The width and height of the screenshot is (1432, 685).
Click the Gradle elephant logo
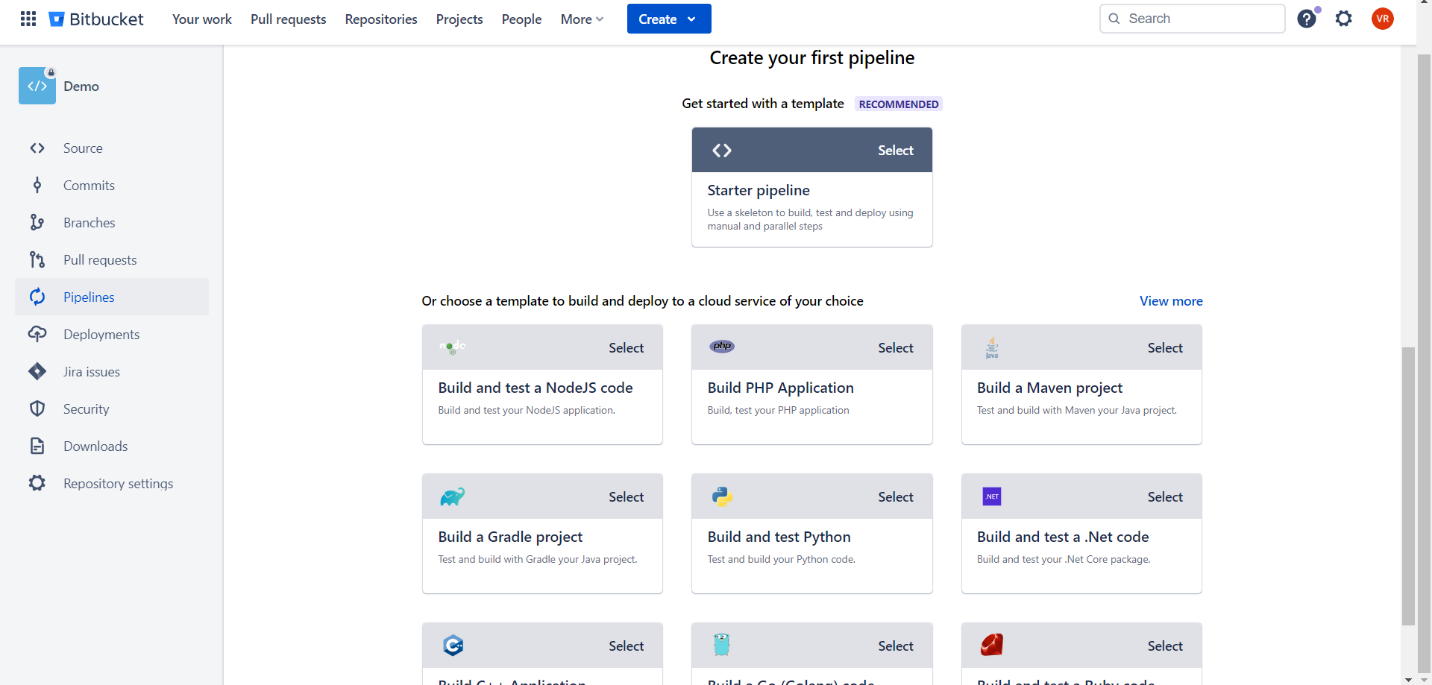click(452, 497)
